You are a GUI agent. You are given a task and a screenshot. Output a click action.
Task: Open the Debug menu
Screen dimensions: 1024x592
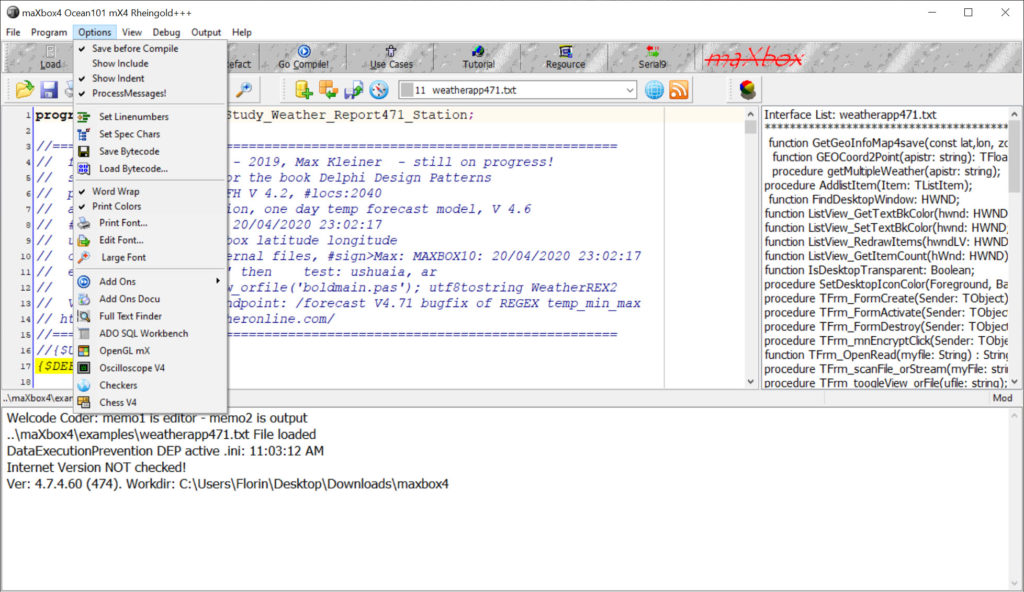tap(167, 32)
